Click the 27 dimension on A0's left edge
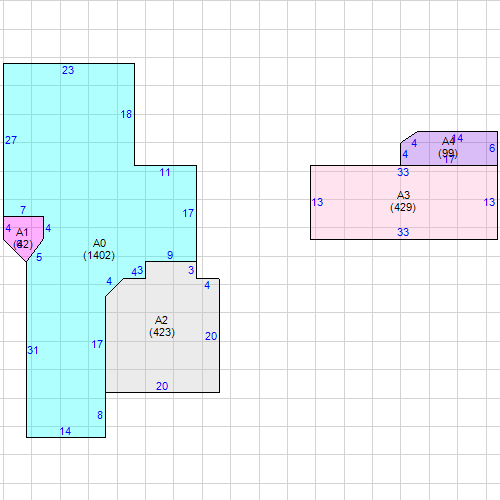 [11, 140]
